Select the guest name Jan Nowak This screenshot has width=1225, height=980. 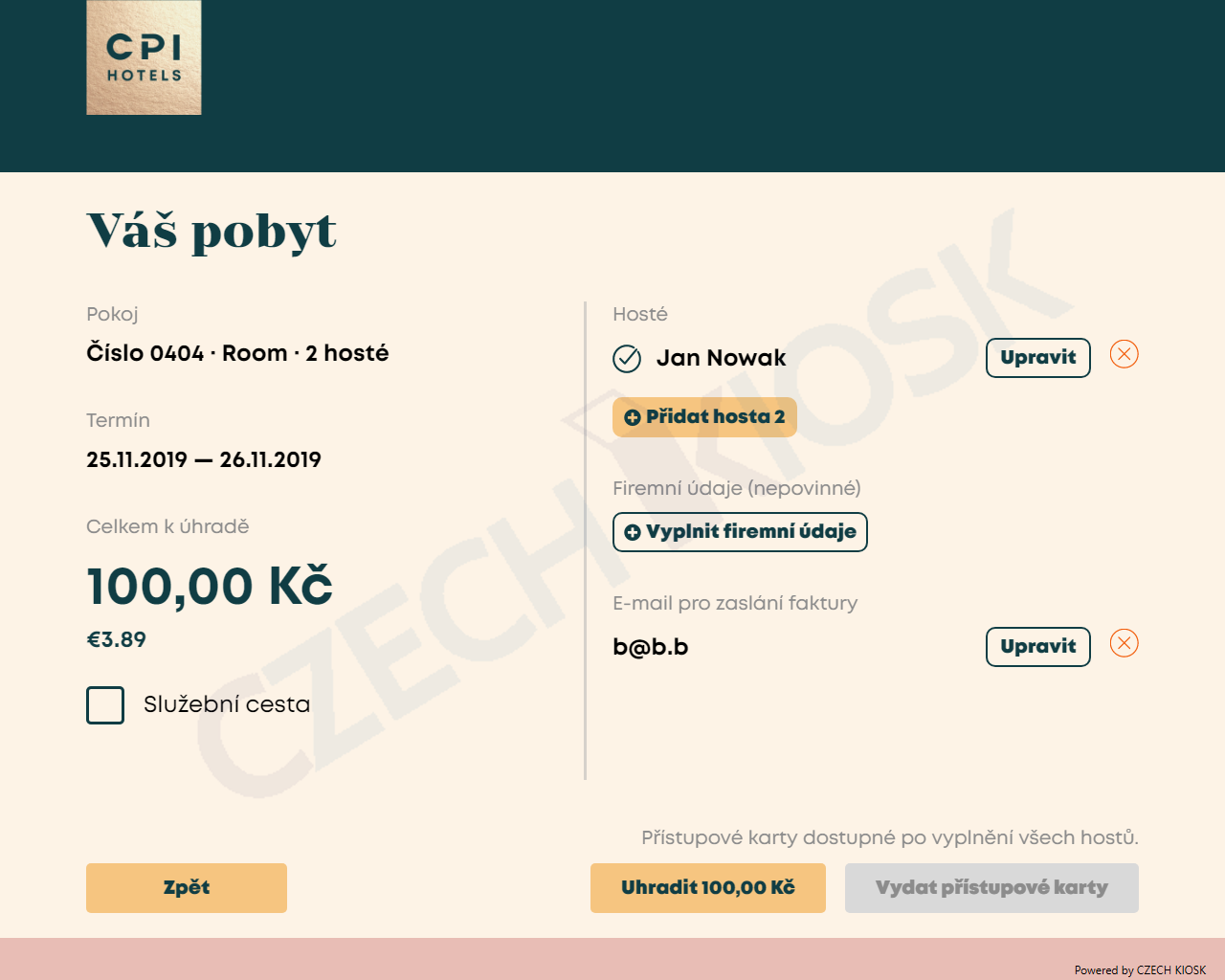(721, 358)
